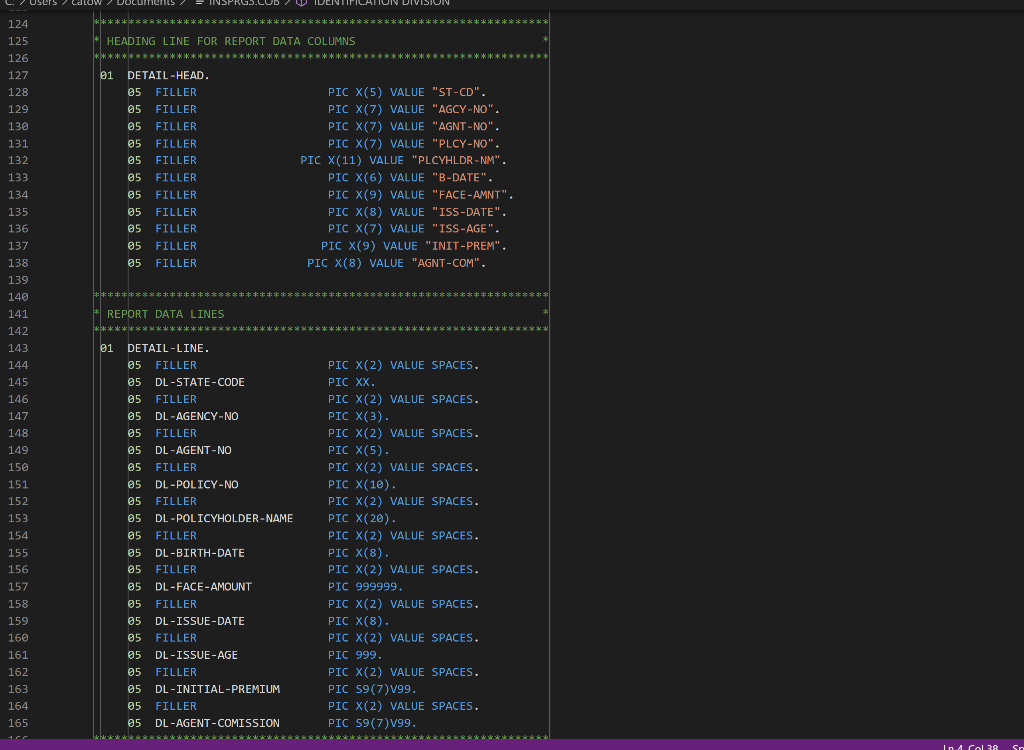Place cursor on DETAIL-LINE. record name

[x=168, y=348]
